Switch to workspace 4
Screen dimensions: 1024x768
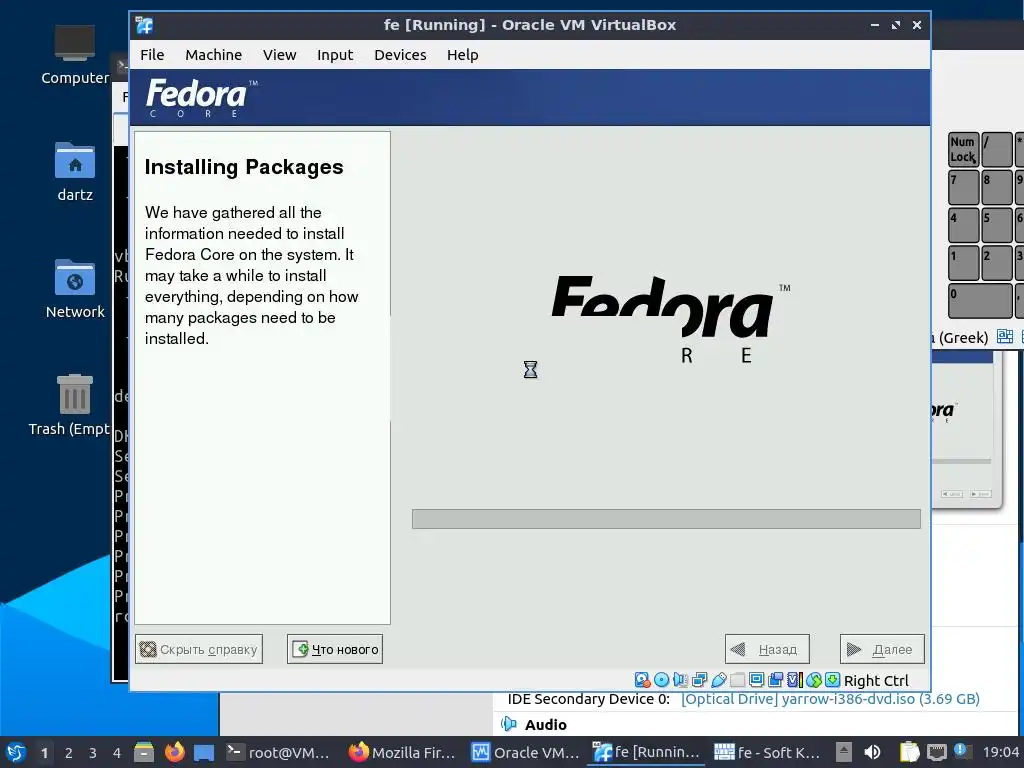click(x=117, y=753)
